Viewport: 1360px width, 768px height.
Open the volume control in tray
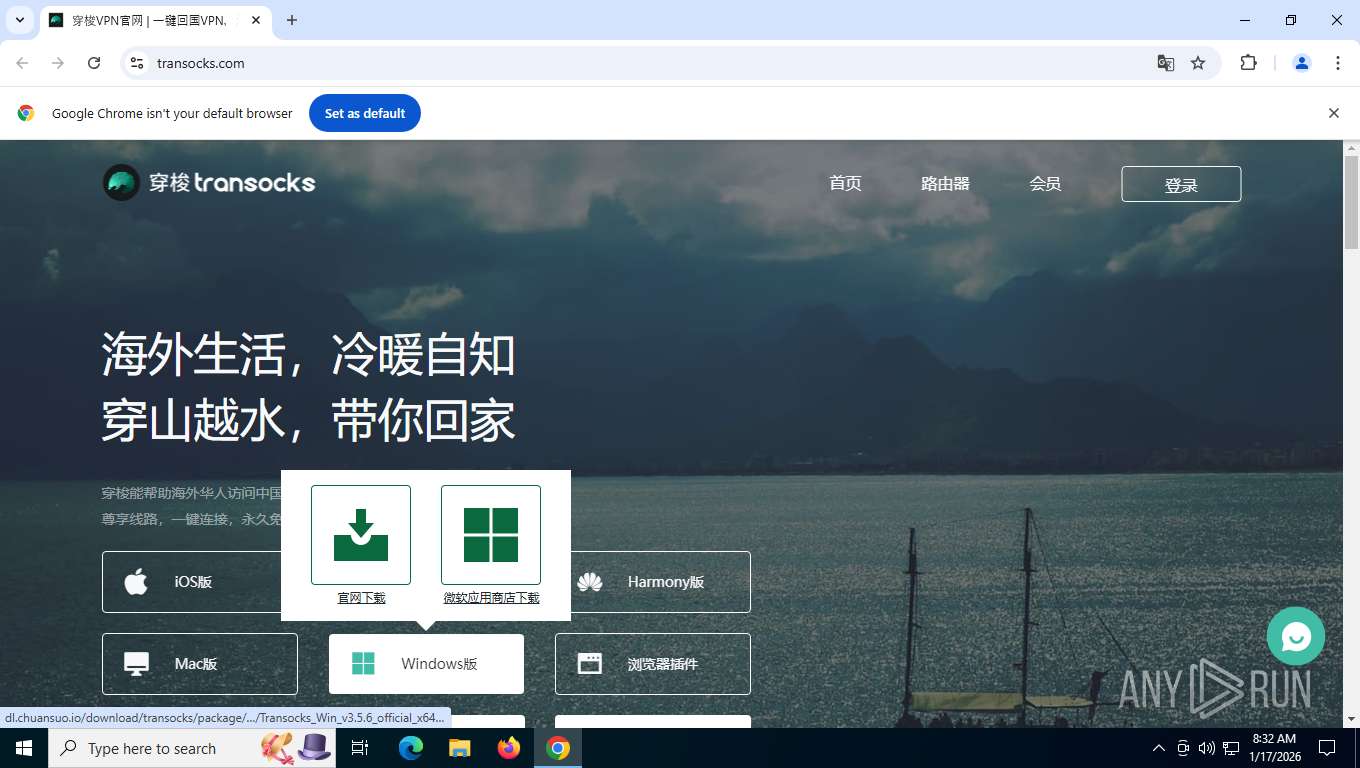[1207, 748]
